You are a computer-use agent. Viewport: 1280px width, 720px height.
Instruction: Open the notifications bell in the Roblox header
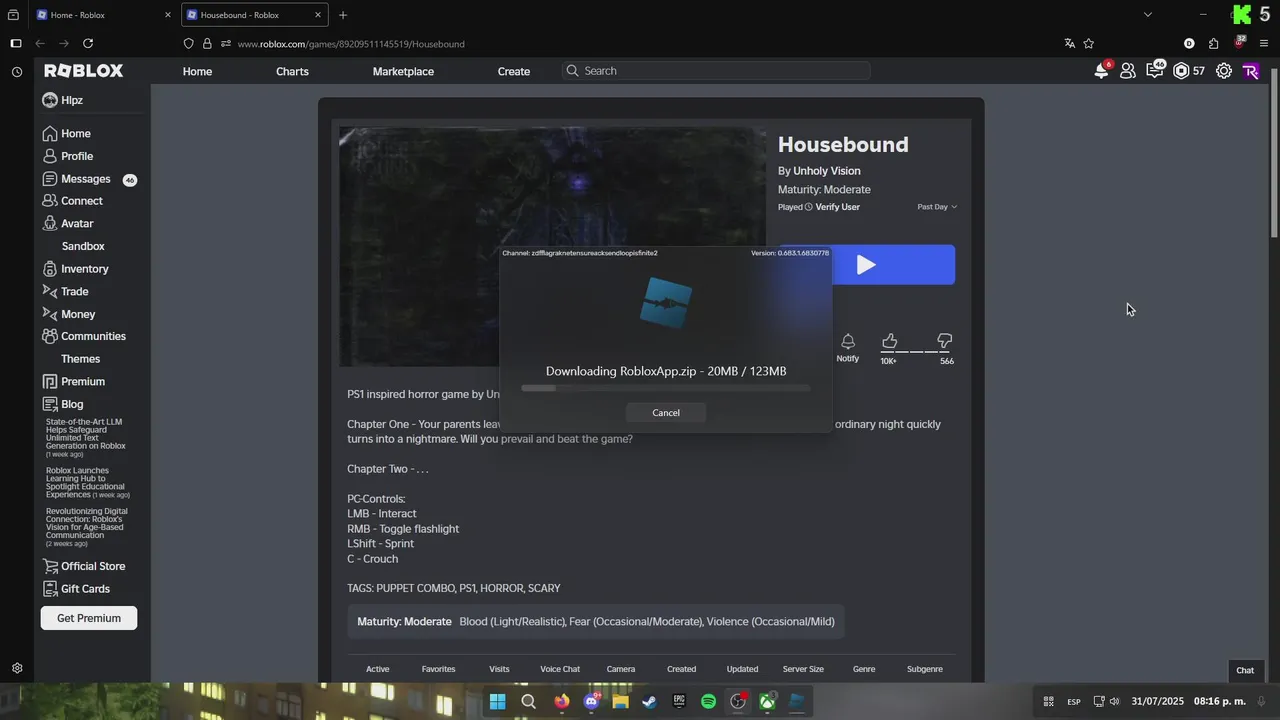pyautogui.click(x=1101, y=71)
